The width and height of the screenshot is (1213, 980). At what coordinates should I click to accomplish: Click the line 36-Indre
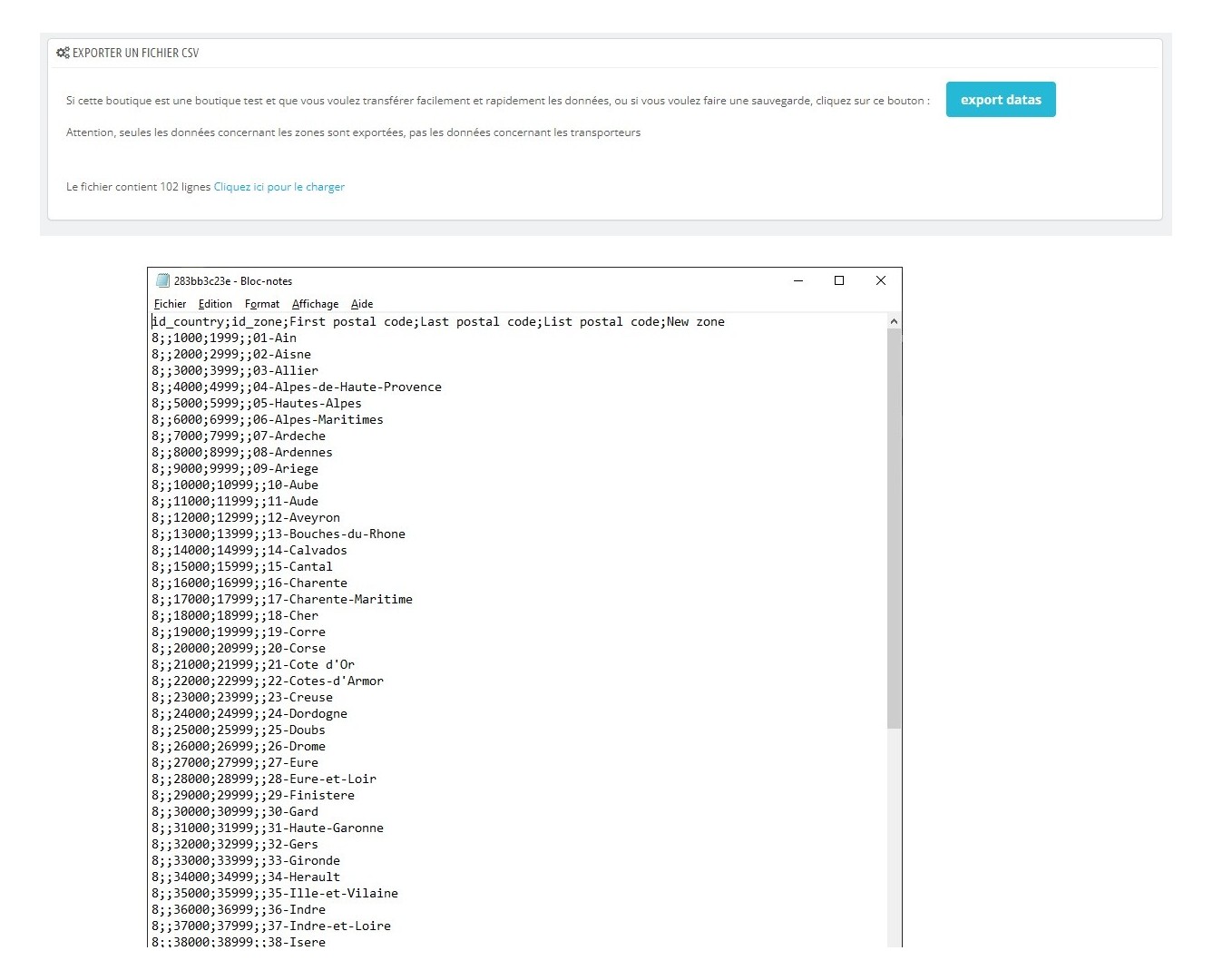pos(239,910)
